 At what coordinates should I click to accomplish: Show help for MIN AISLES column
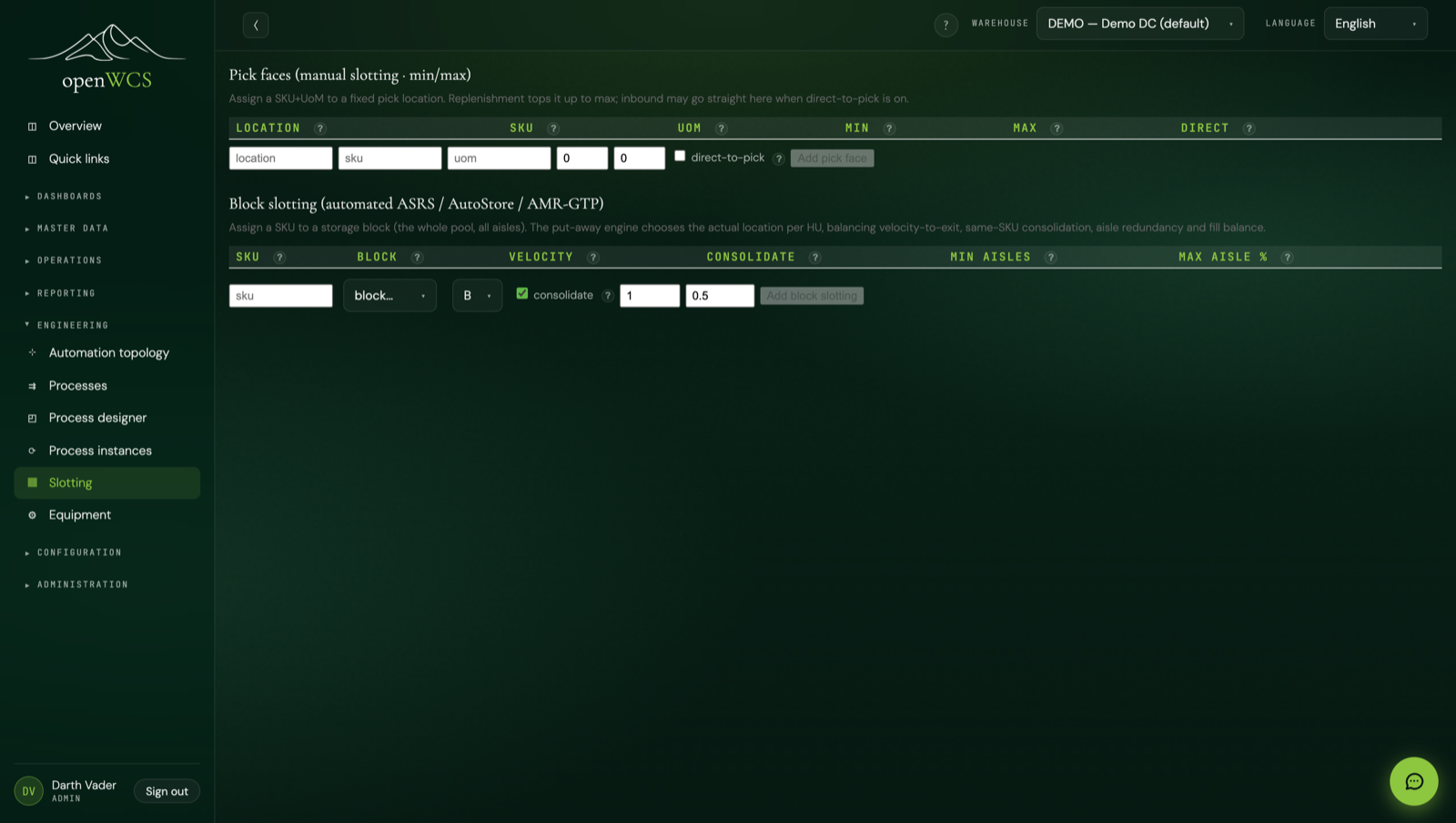(1051, 258)
